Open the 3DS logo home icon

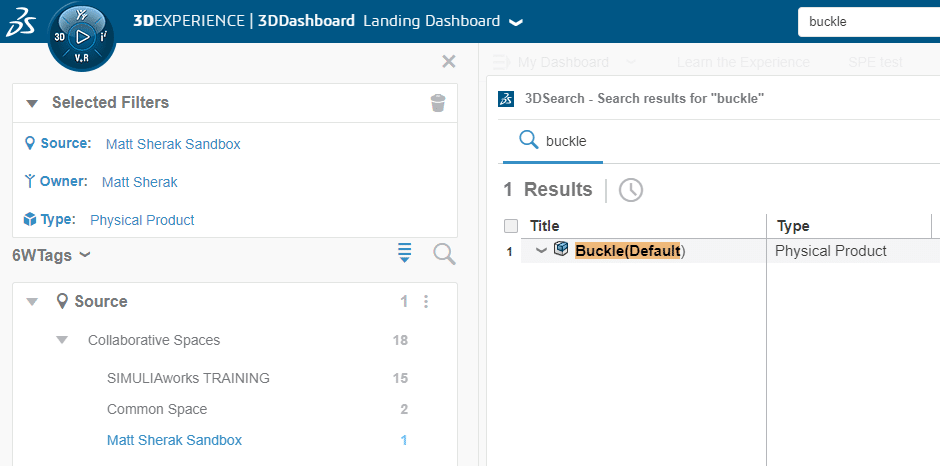click(21, 22)
